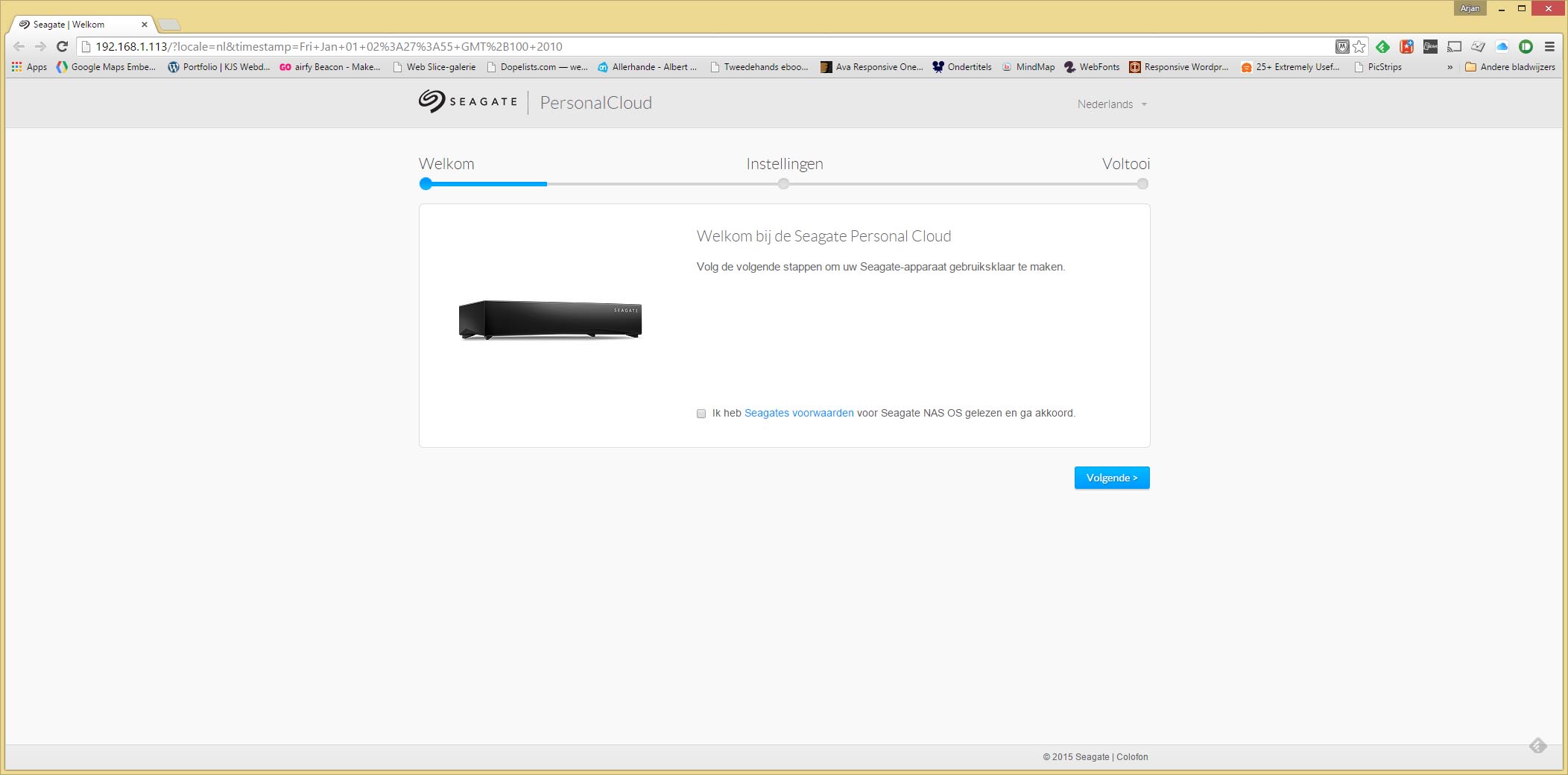The image size is (1568, 775).
Task: Open 25+ Extremely Usef... bookmark
Action: 1290,67
